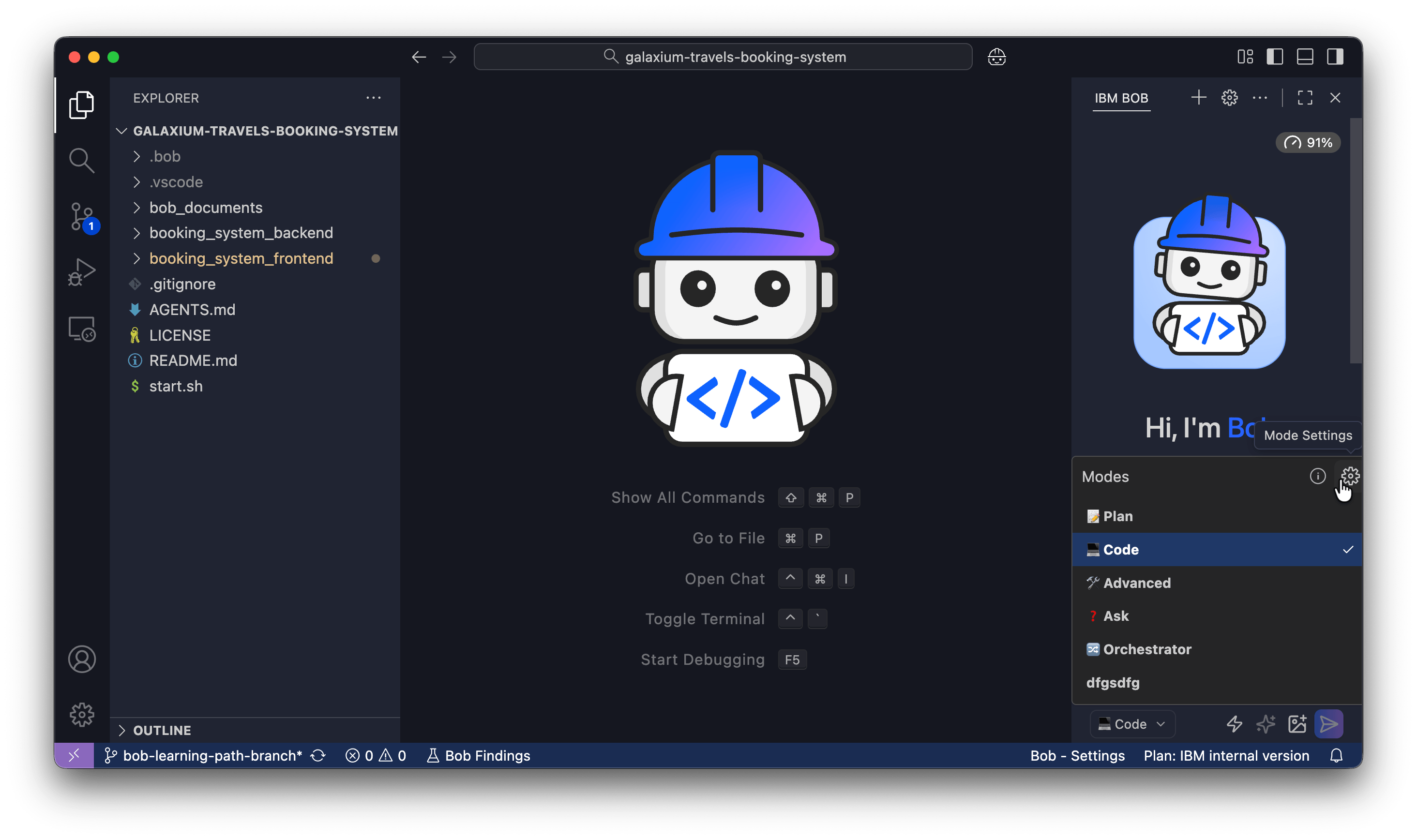This screenshot has width=1417, height=840.
Task: Click the enhance prompt sparkle icon
Action: pos(1266,723)
